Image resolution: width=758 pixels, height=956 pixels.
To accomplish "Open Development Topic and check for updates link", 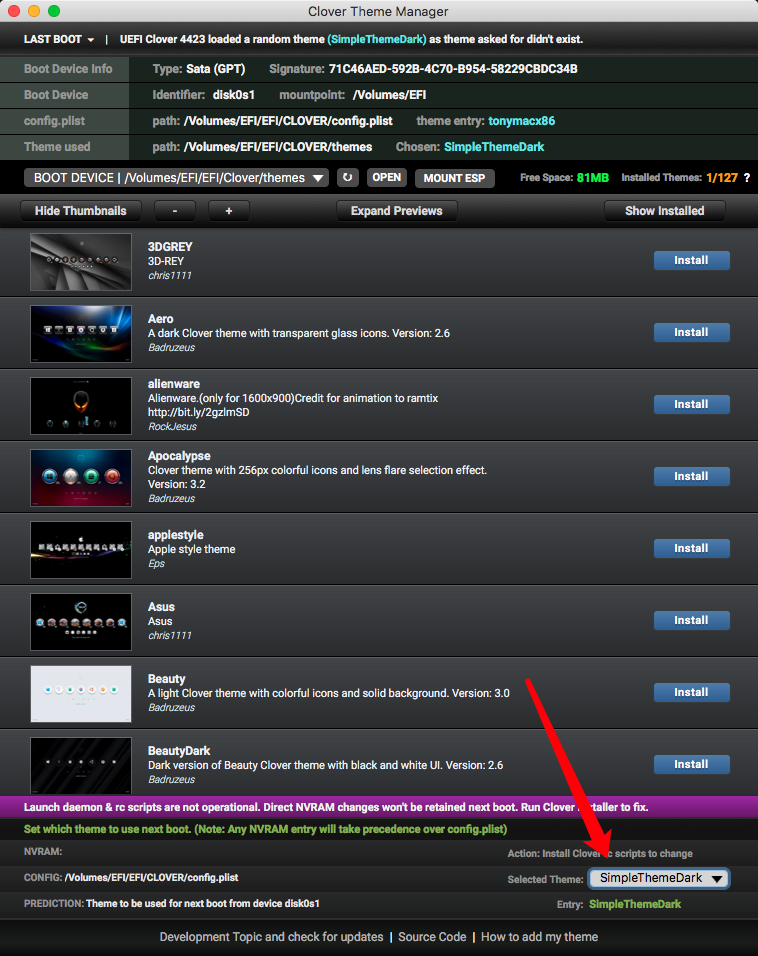I will point(271,937).
